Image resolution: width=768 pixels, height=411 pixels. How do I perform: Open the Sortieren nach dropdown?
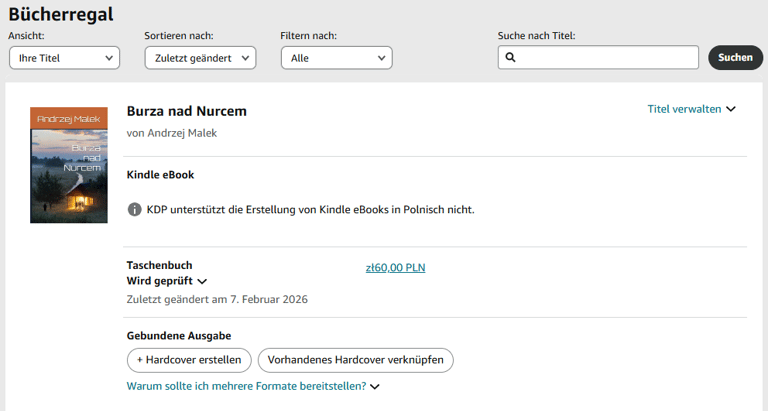tap(199, 58)
